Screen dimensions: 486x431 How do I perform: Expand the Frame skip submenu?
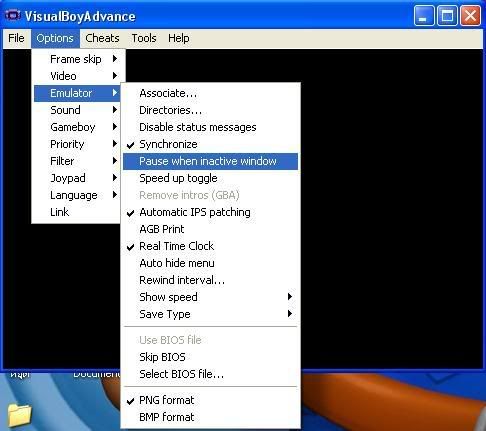point(77,59)
